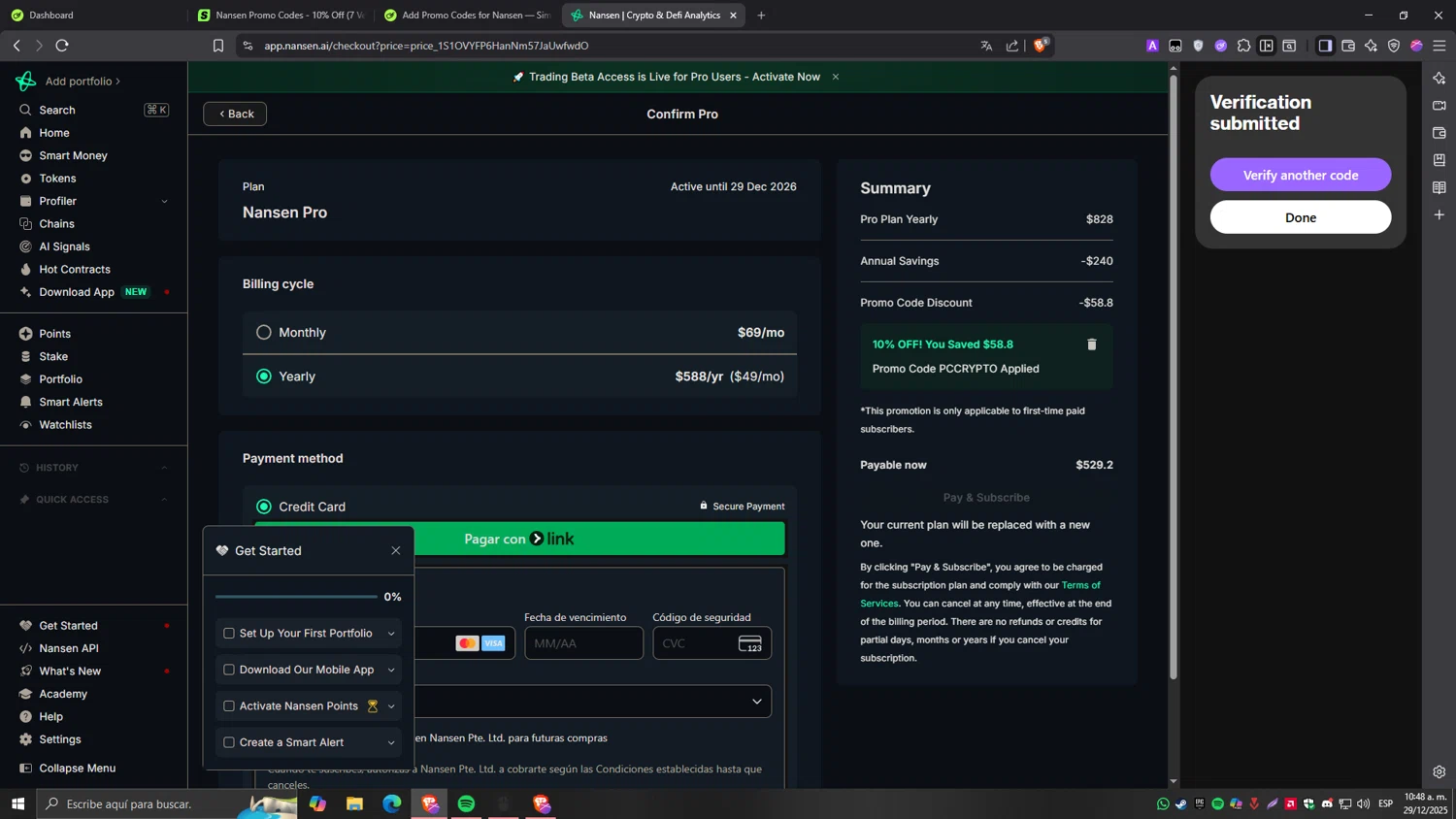Screen dimensions: 1456x819
Task: Click Windows taskbar search box
Action: (167, 803)
